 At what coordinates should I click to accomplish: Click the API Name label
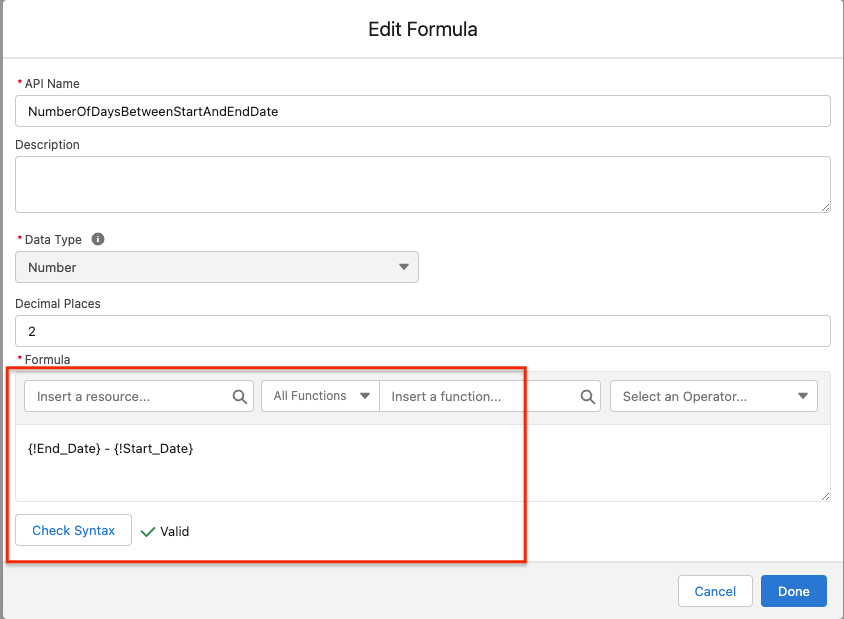52,83
